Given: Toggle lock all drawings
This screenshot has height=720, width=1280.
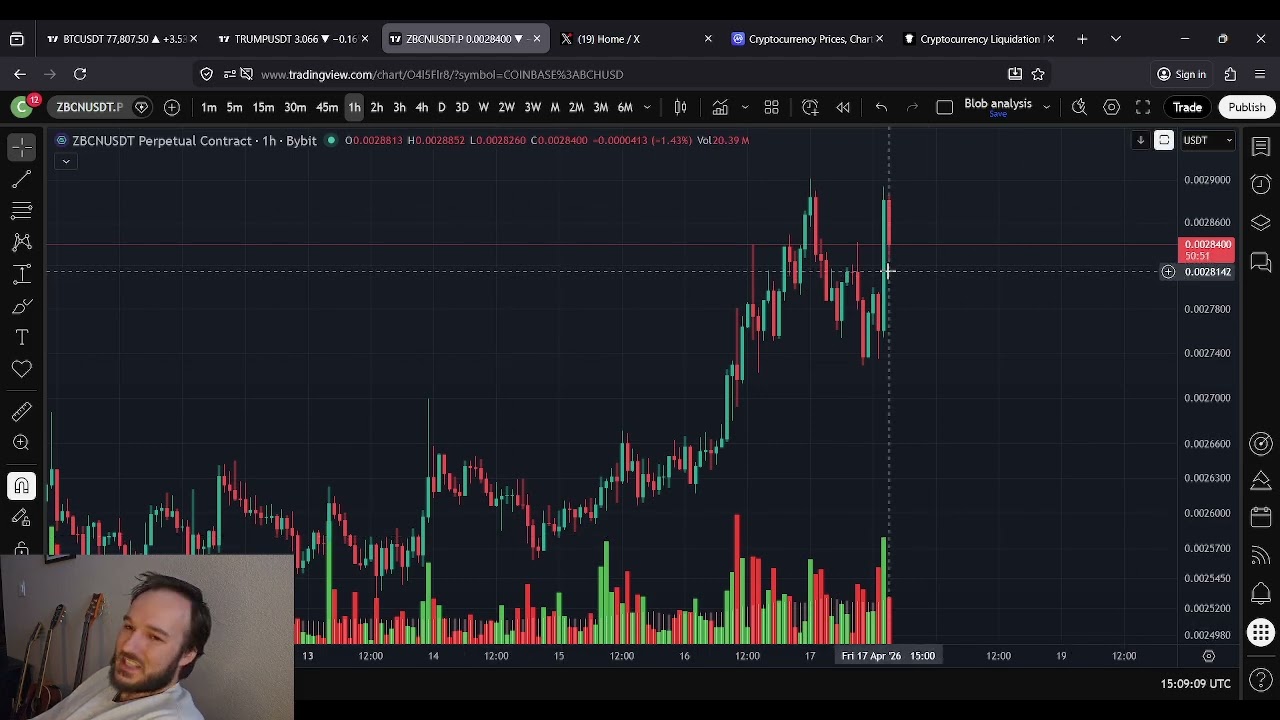Looking at the screenshot, I should point(21,548).
